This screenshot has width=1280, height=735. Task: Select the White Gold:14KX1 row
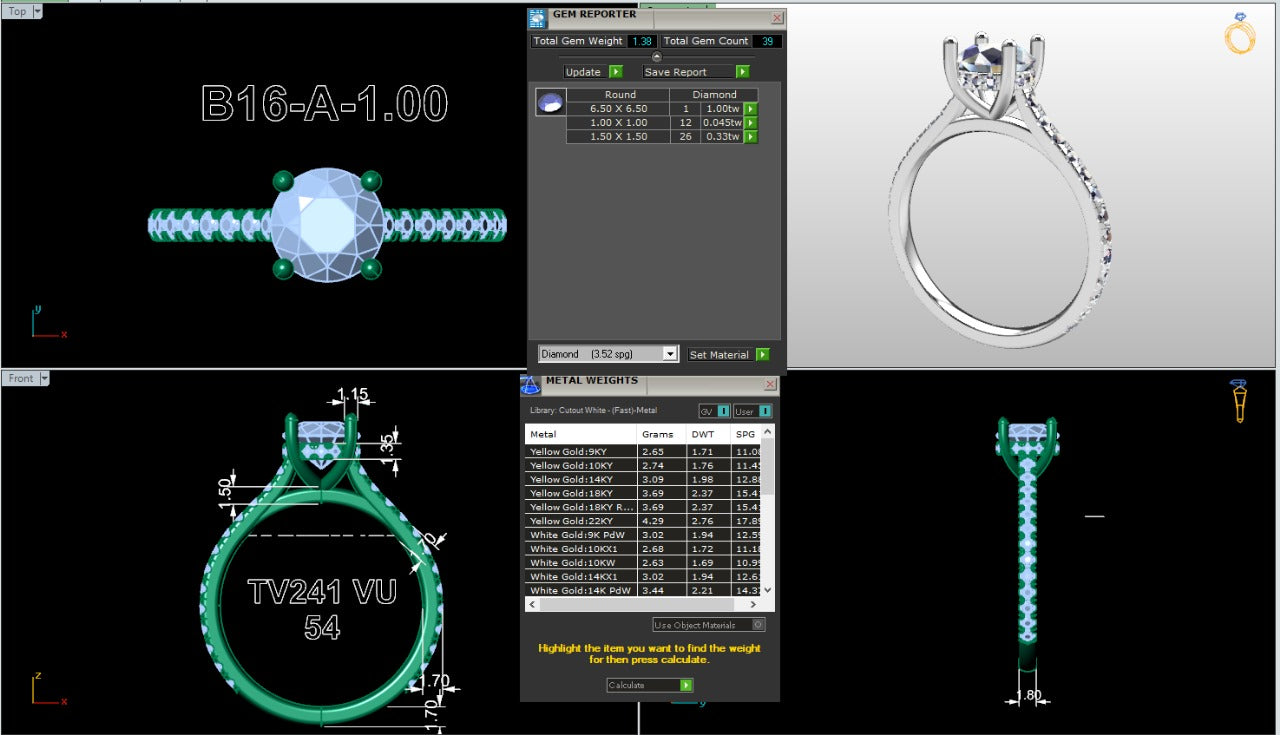point(643,577)
